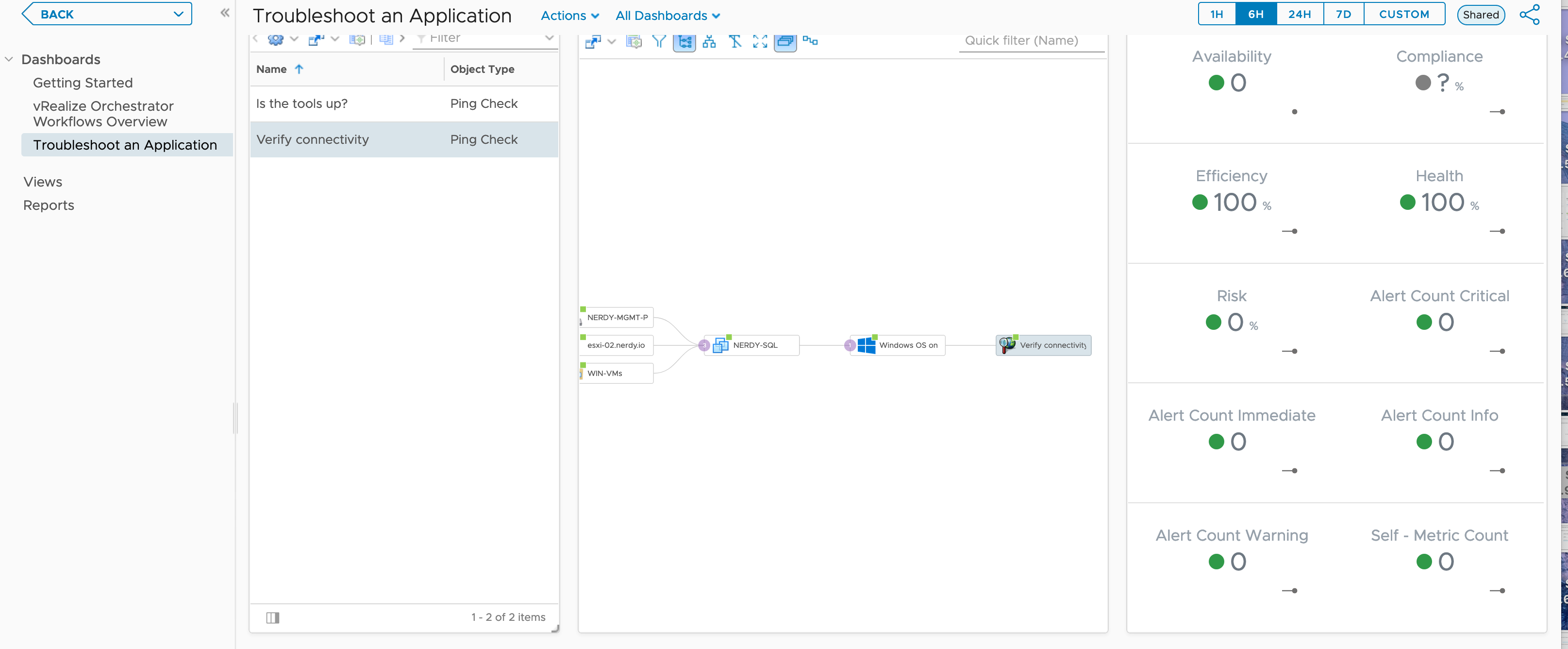
Task: Open the column chooser icon below list
Action: (x=273, y=617)
